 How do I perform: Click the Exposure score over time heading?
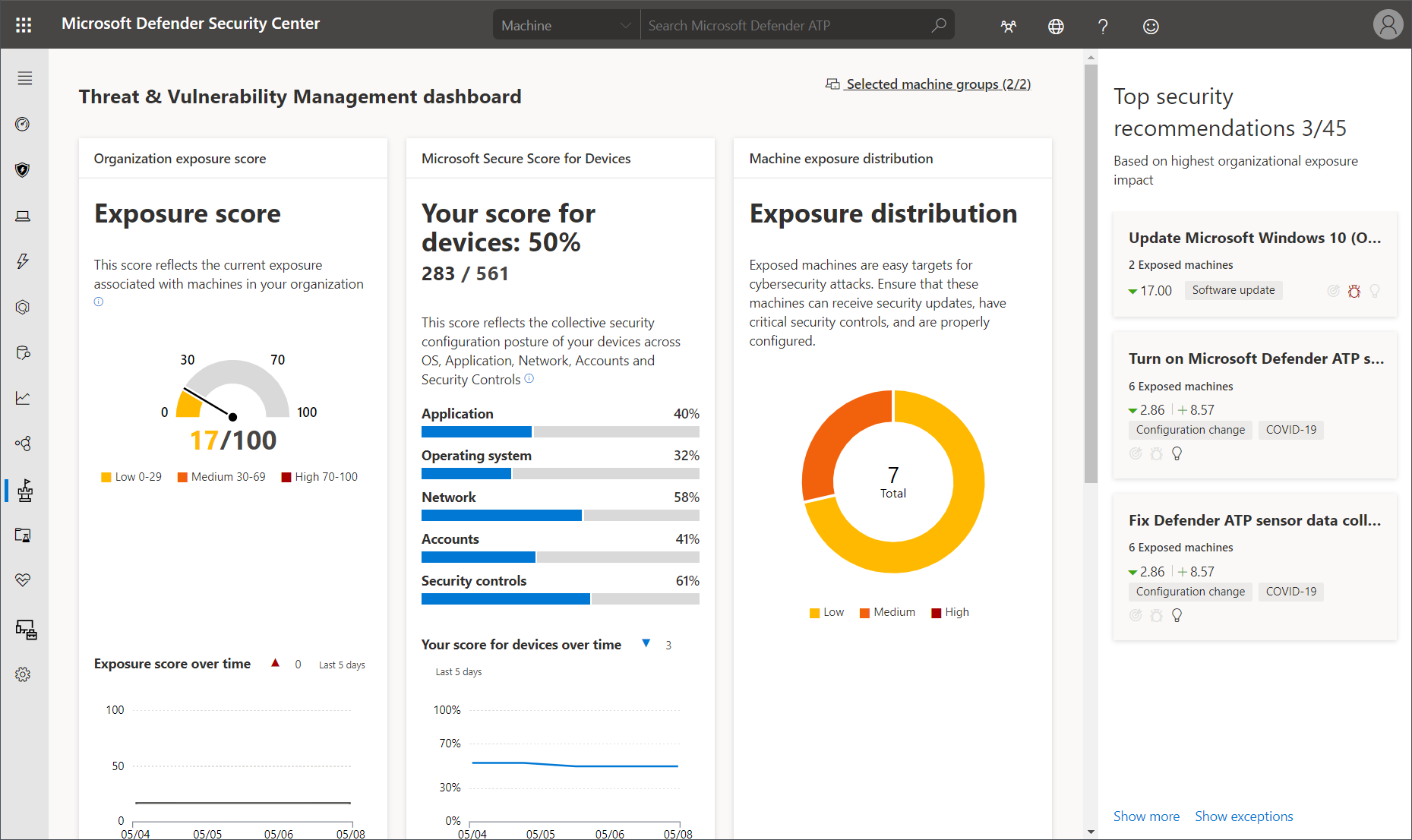click(172, 664)
